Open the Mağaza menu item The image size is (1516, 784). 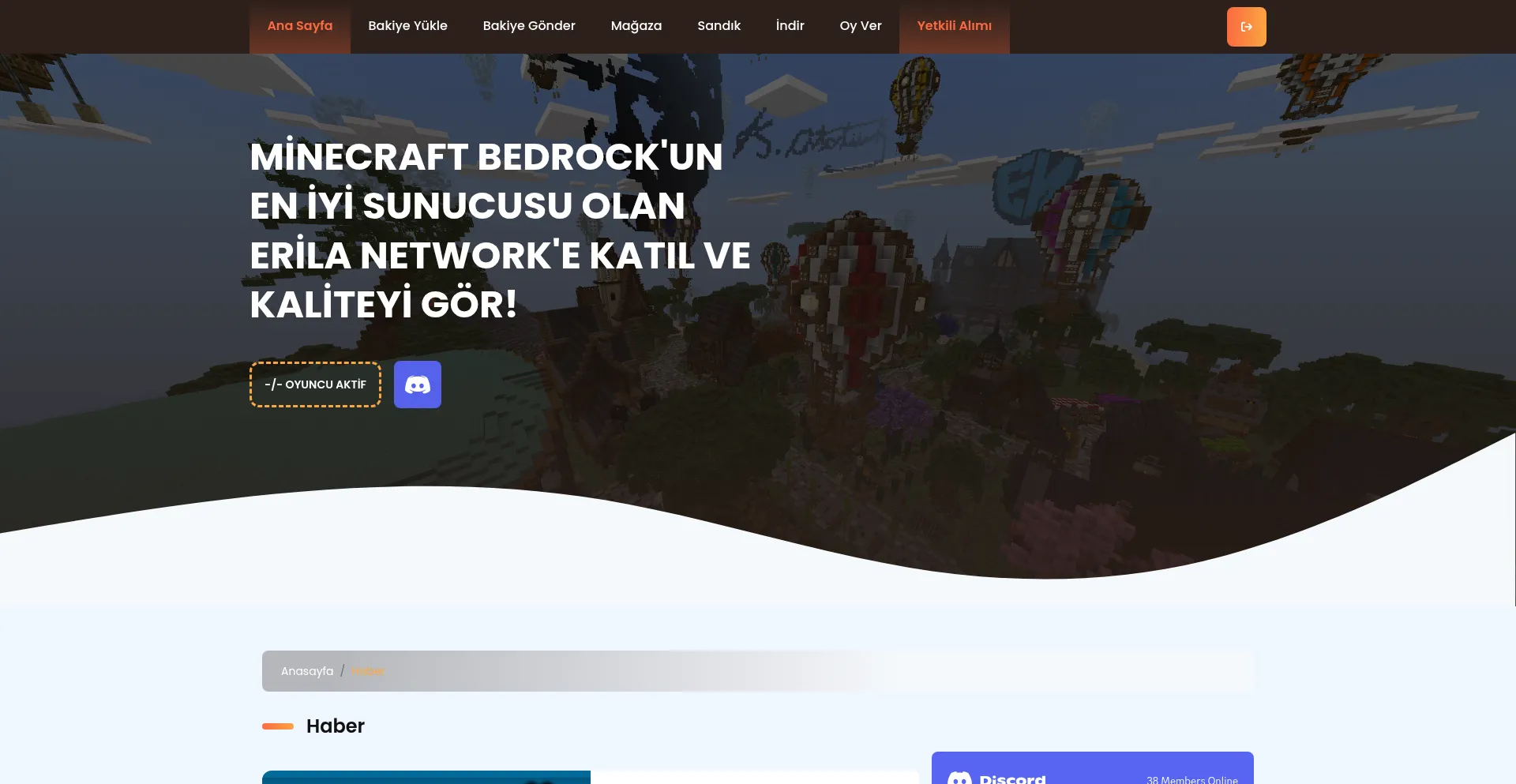pyautogui.click(x=636, y=26)
